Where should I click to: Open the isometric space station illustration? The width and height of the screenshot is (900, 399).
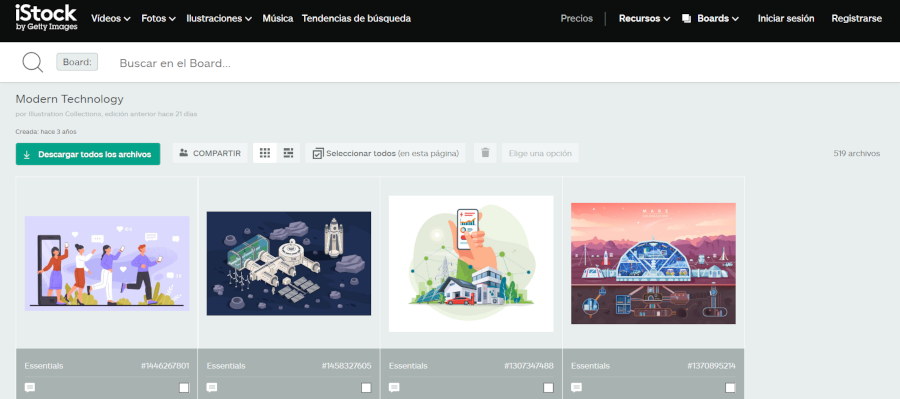pyautogui.click(x=289, y=264)
